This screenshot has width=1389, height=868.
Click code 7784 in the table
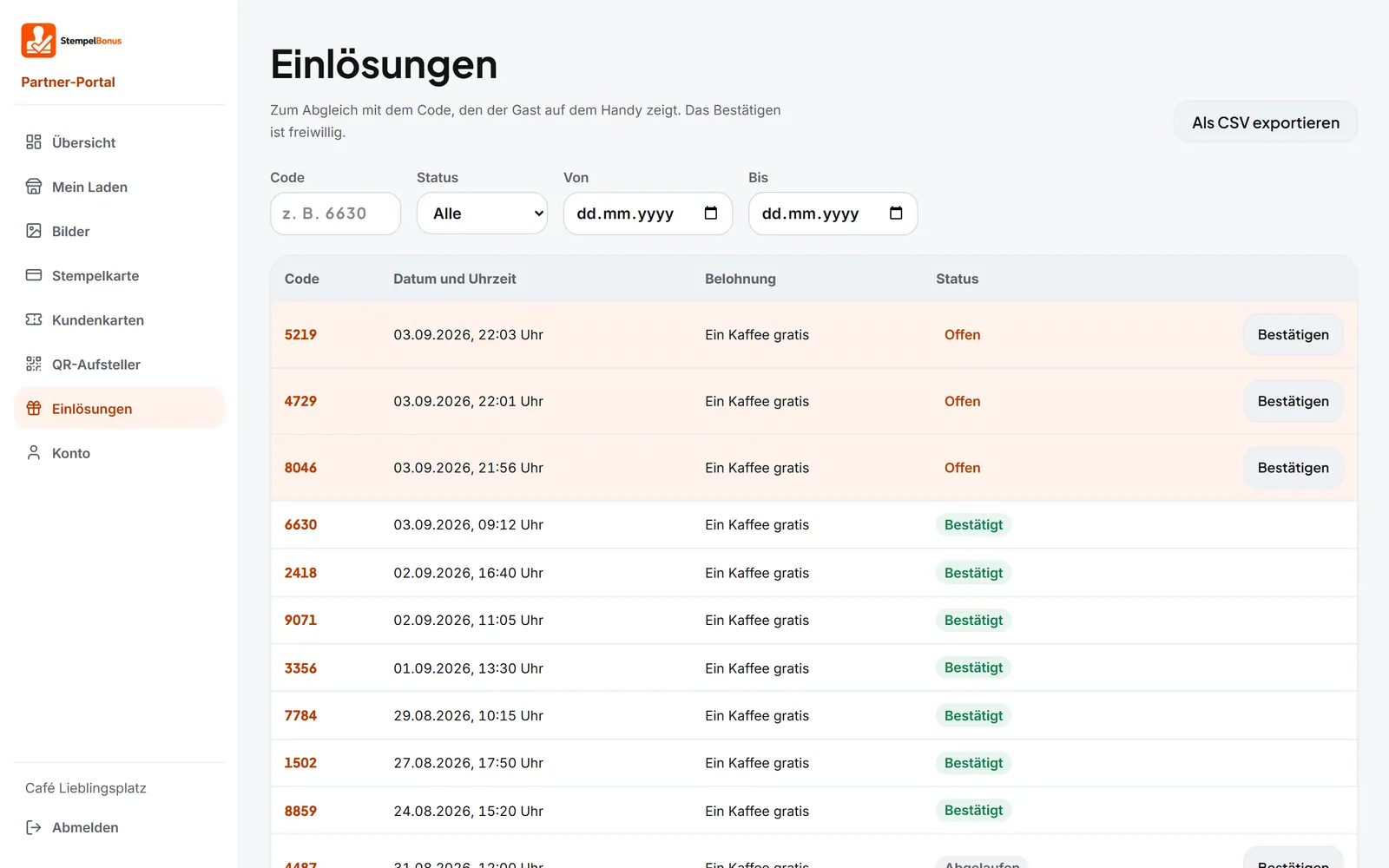tap(300, 715)
